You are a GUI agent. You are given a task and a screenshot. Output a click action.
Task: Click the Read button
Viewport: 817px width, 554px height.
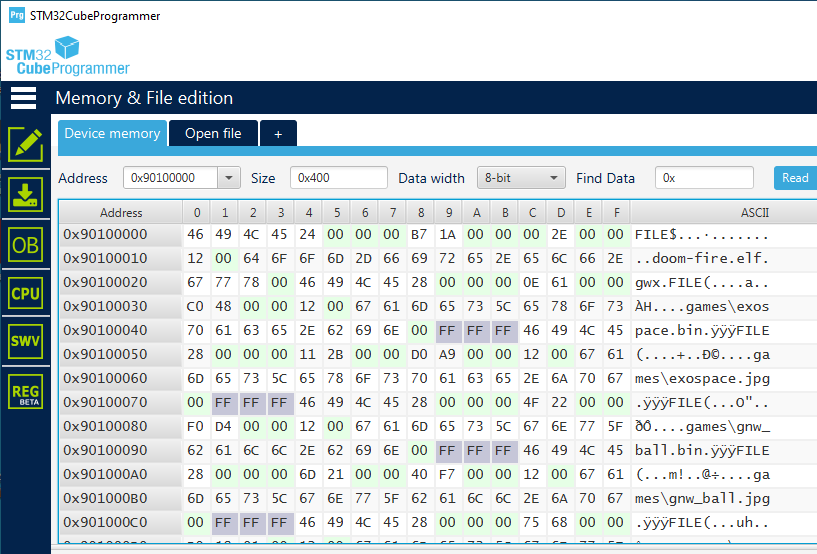(795, 178)
